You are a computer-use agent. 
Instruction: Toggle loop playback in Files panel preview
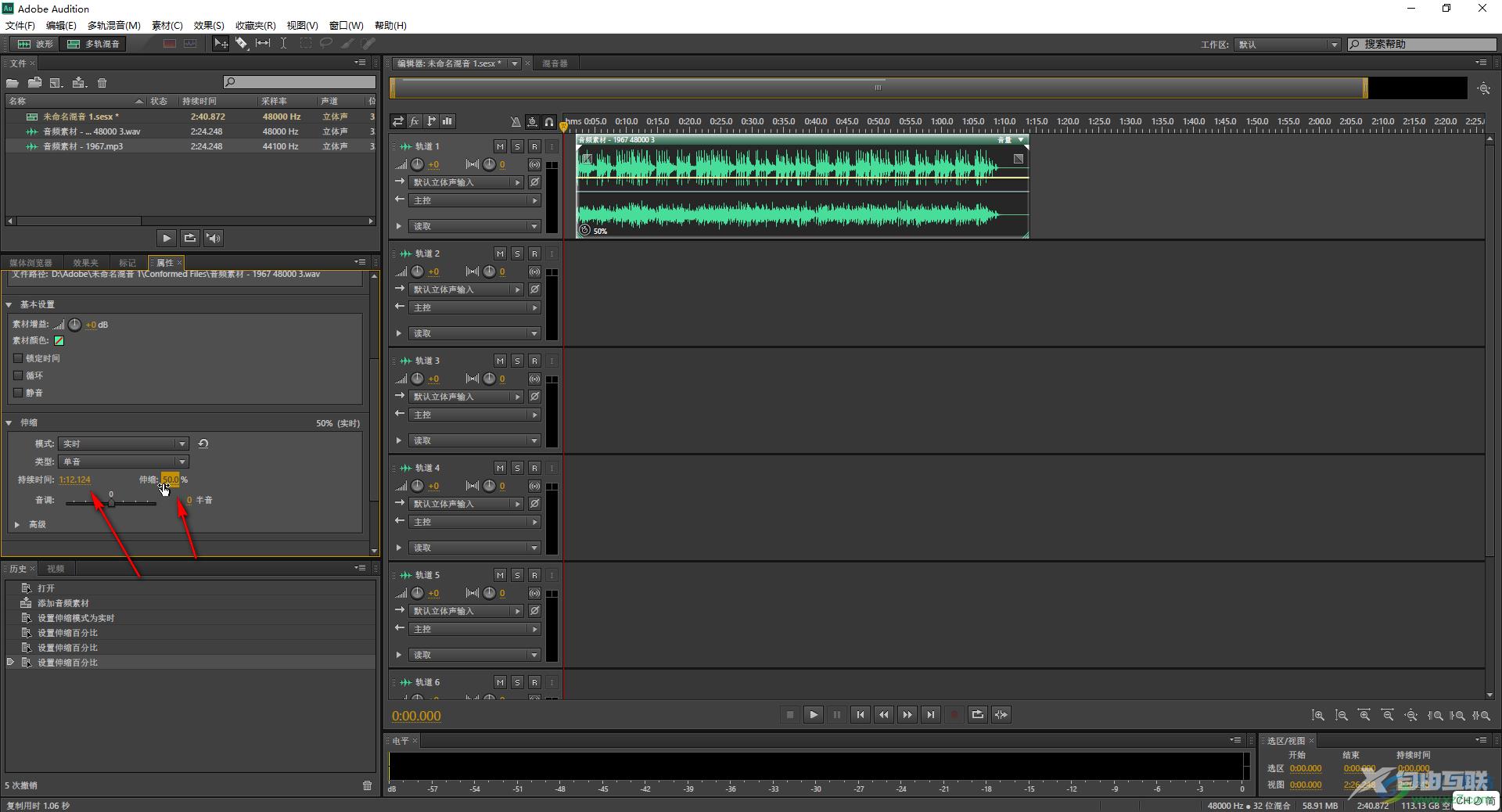[x=189, y=238]
